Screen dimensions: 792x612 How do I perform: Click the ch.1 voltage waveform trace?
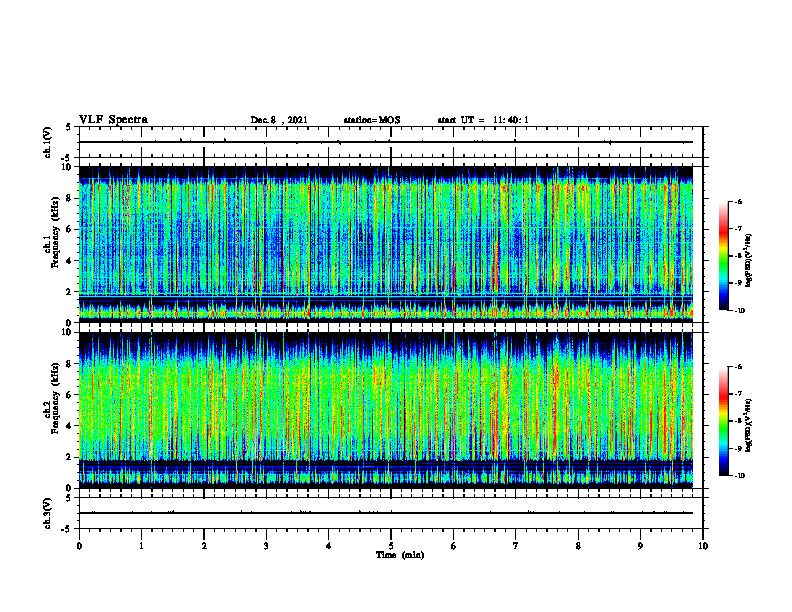point(386,142)
